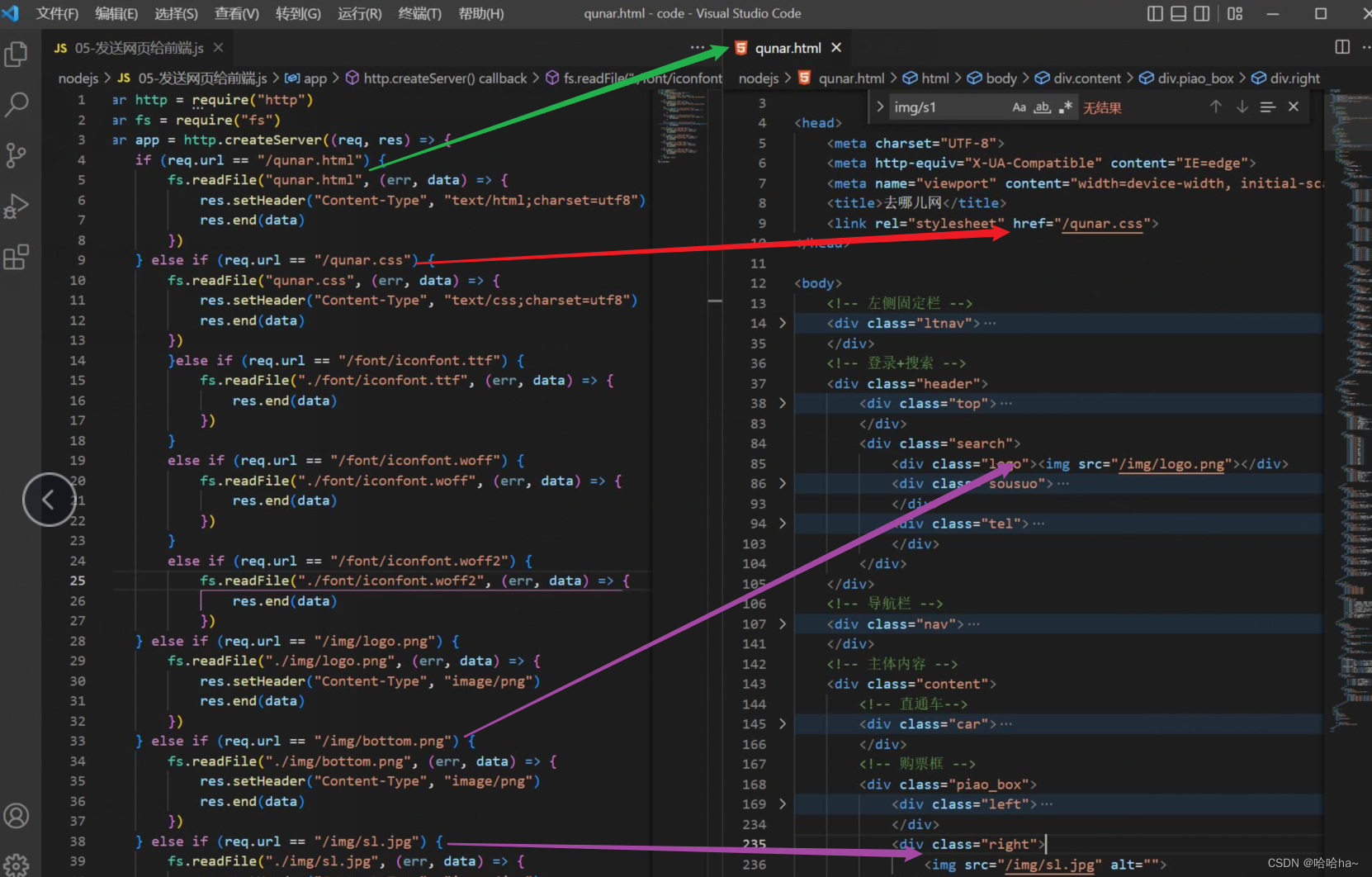Expand folded div class left
The image size is (1372, 877).
click(x=783, y=804)
